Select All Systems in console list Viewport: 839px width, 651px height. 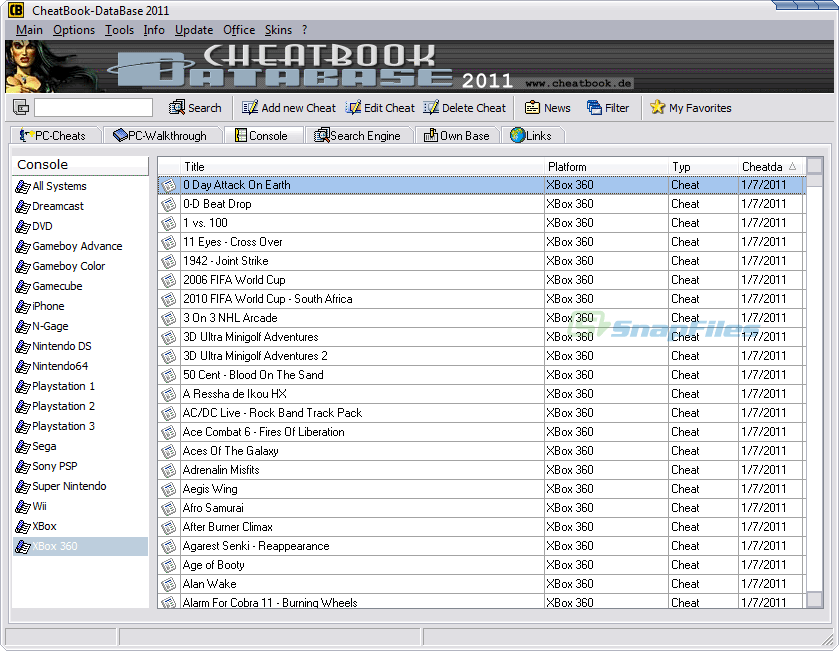pos(80,186)
